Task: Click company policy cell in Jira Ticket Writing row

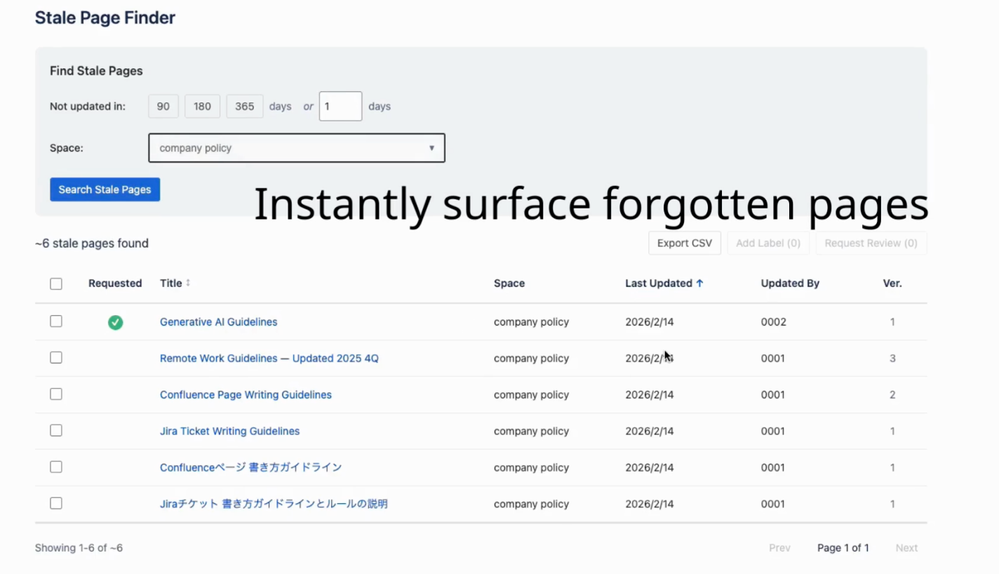Action: 531,431
